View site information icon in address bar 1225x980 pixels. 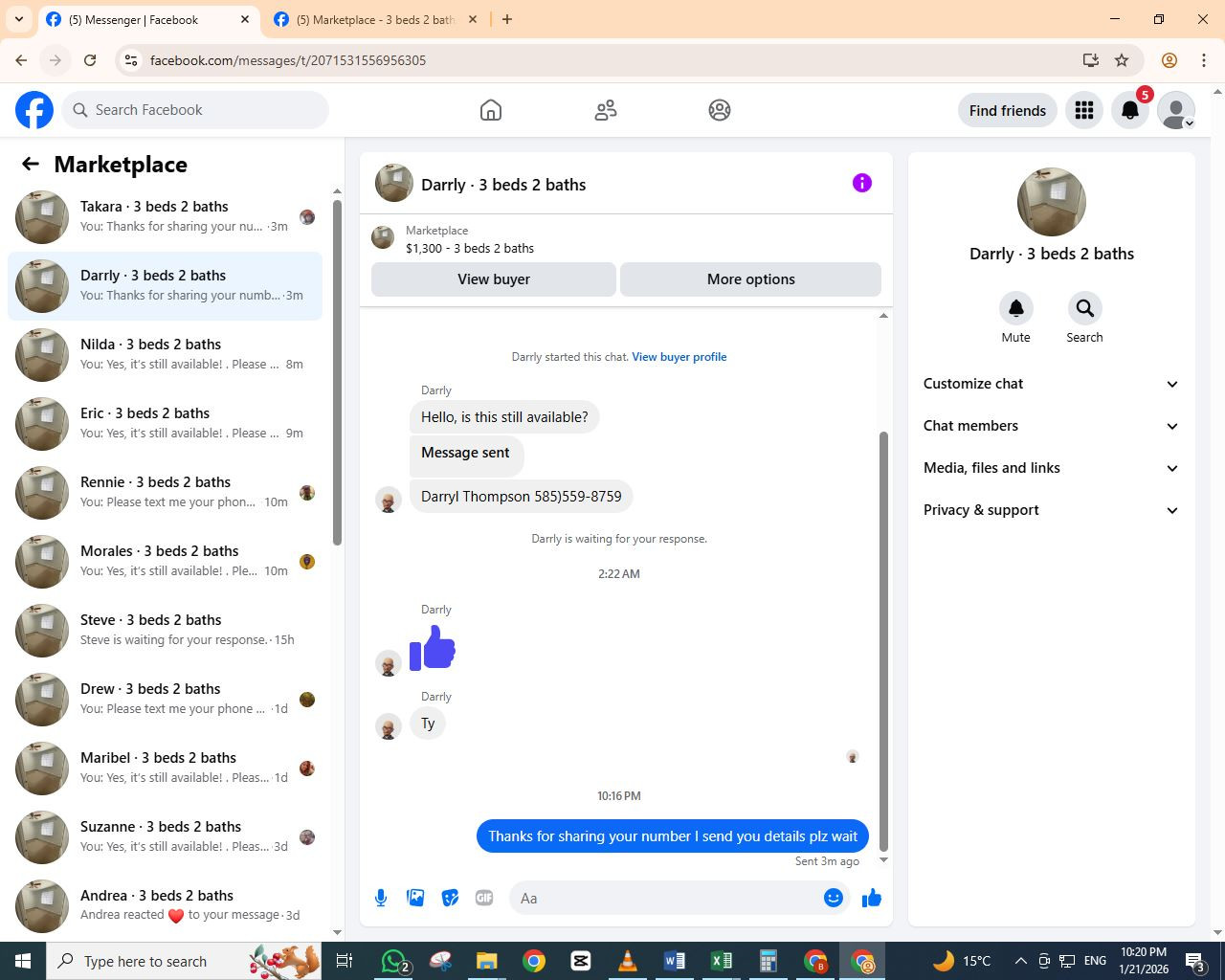132,60
